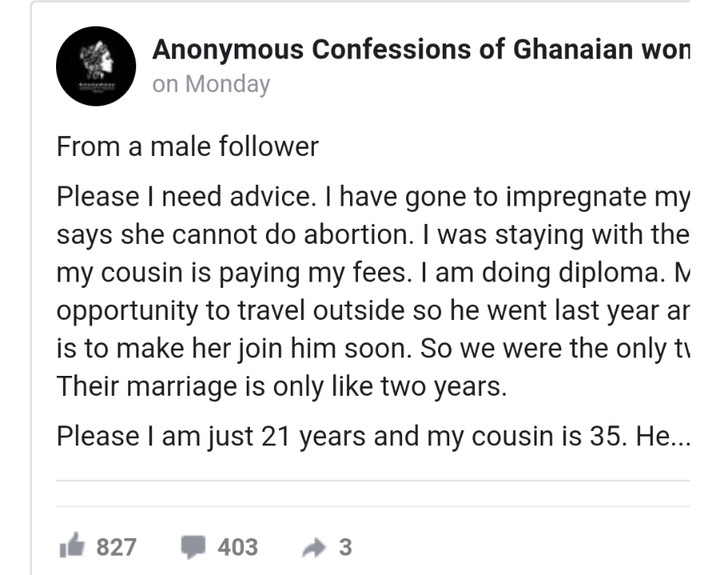
Task: View the 3 shares count
Action: click(346, 547)
